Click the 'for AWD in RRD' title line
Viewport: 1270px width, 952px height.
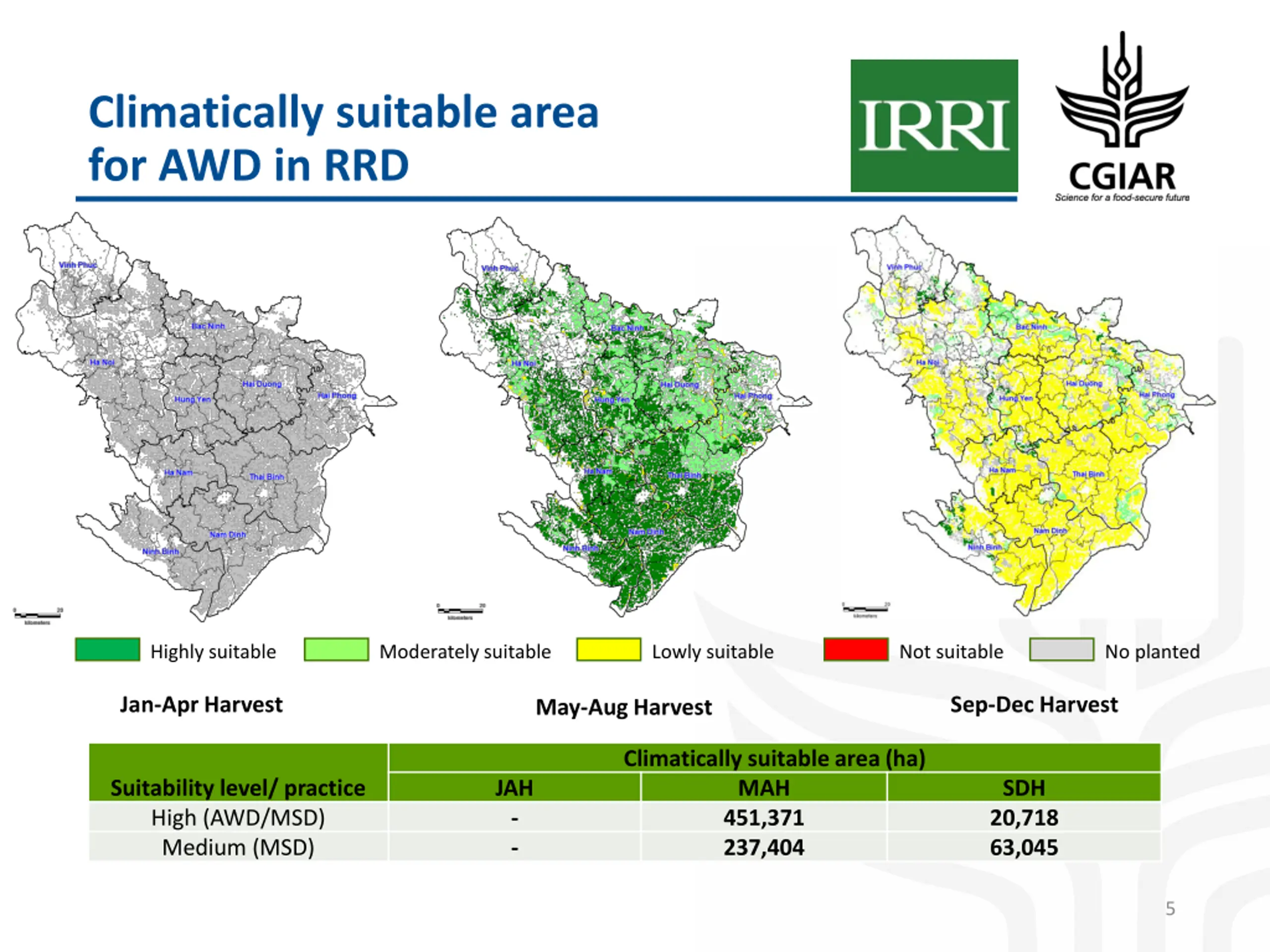(x=249, y=165)
